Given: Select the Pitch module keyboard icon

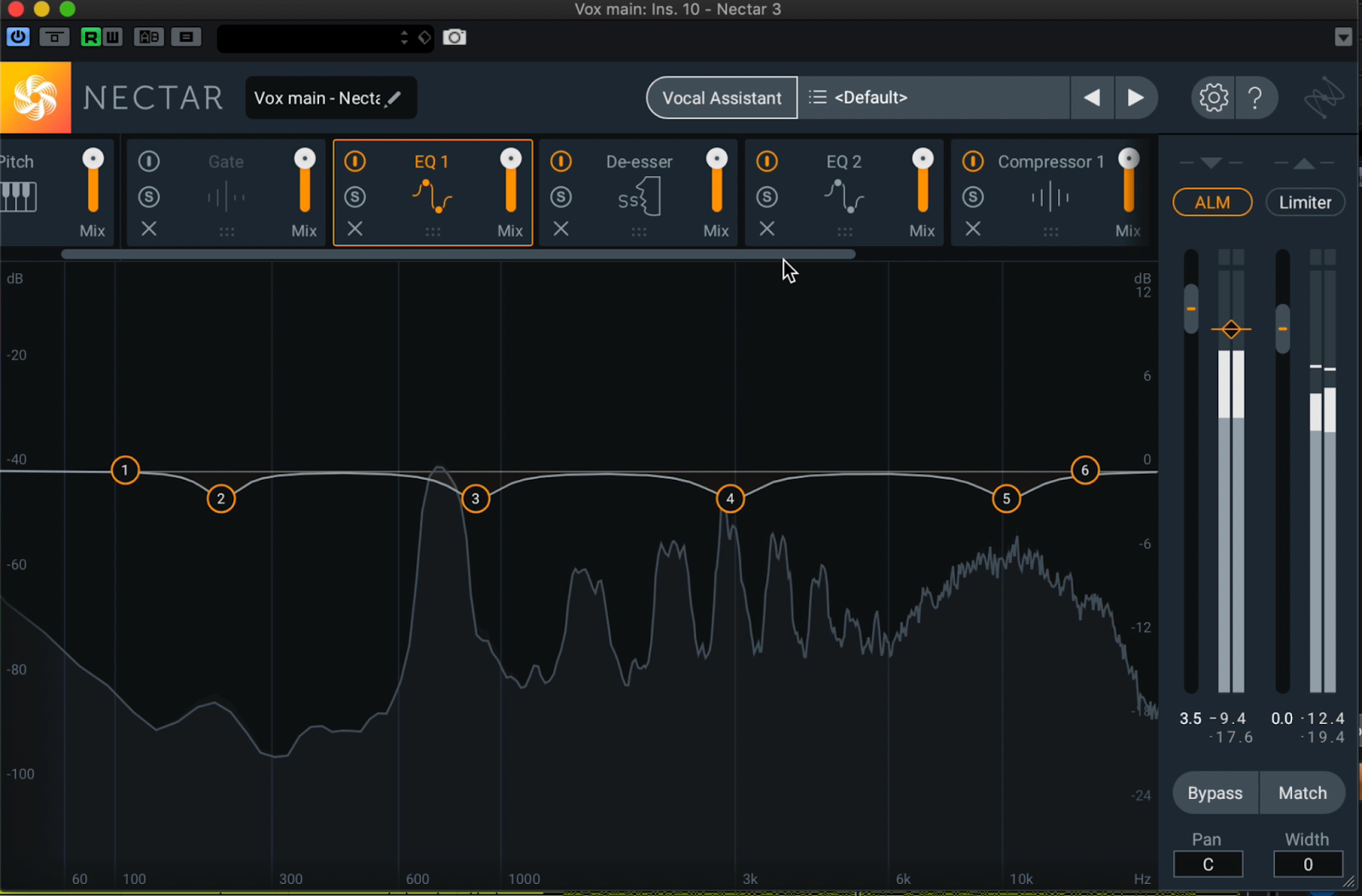Looking at the screenshot, I should 18,197.
